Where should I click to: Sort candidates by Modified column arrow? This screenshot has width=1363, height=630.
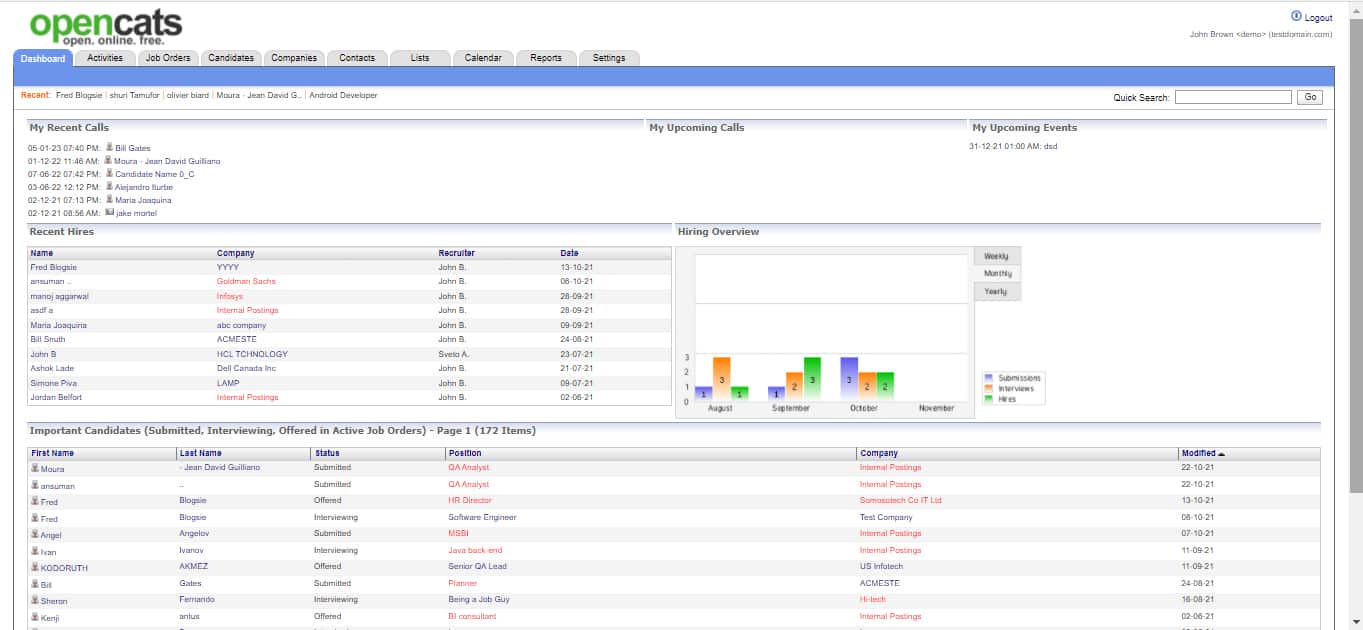[1221, 454]
